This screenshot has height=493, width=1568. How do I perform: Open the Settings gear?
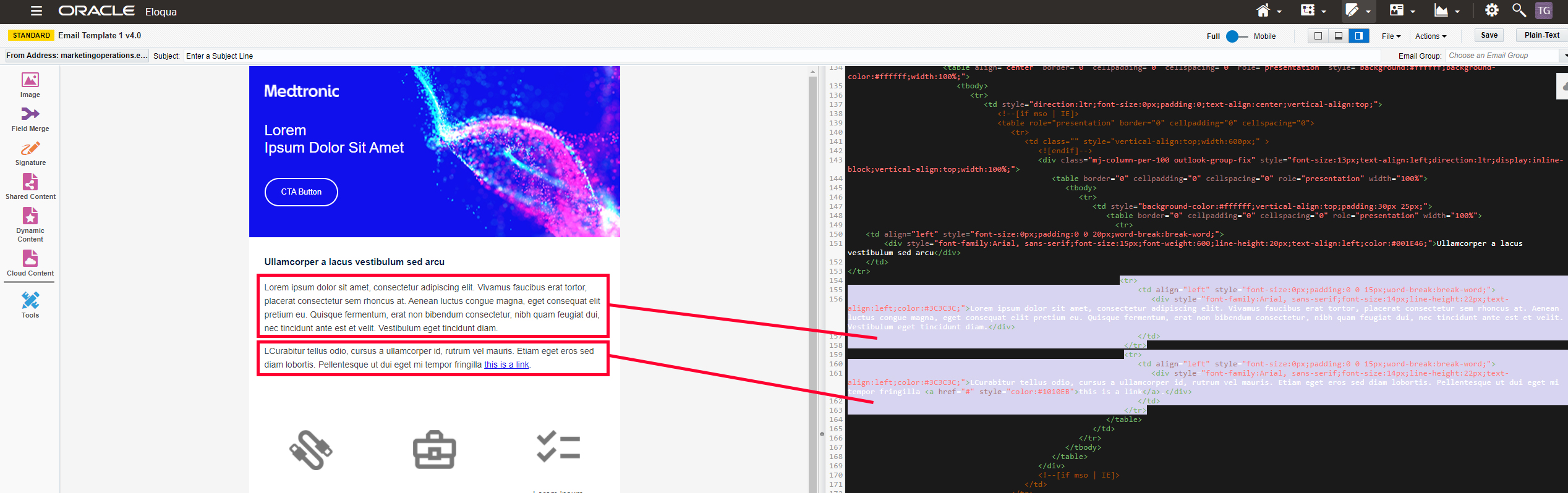click(1491, 11)
